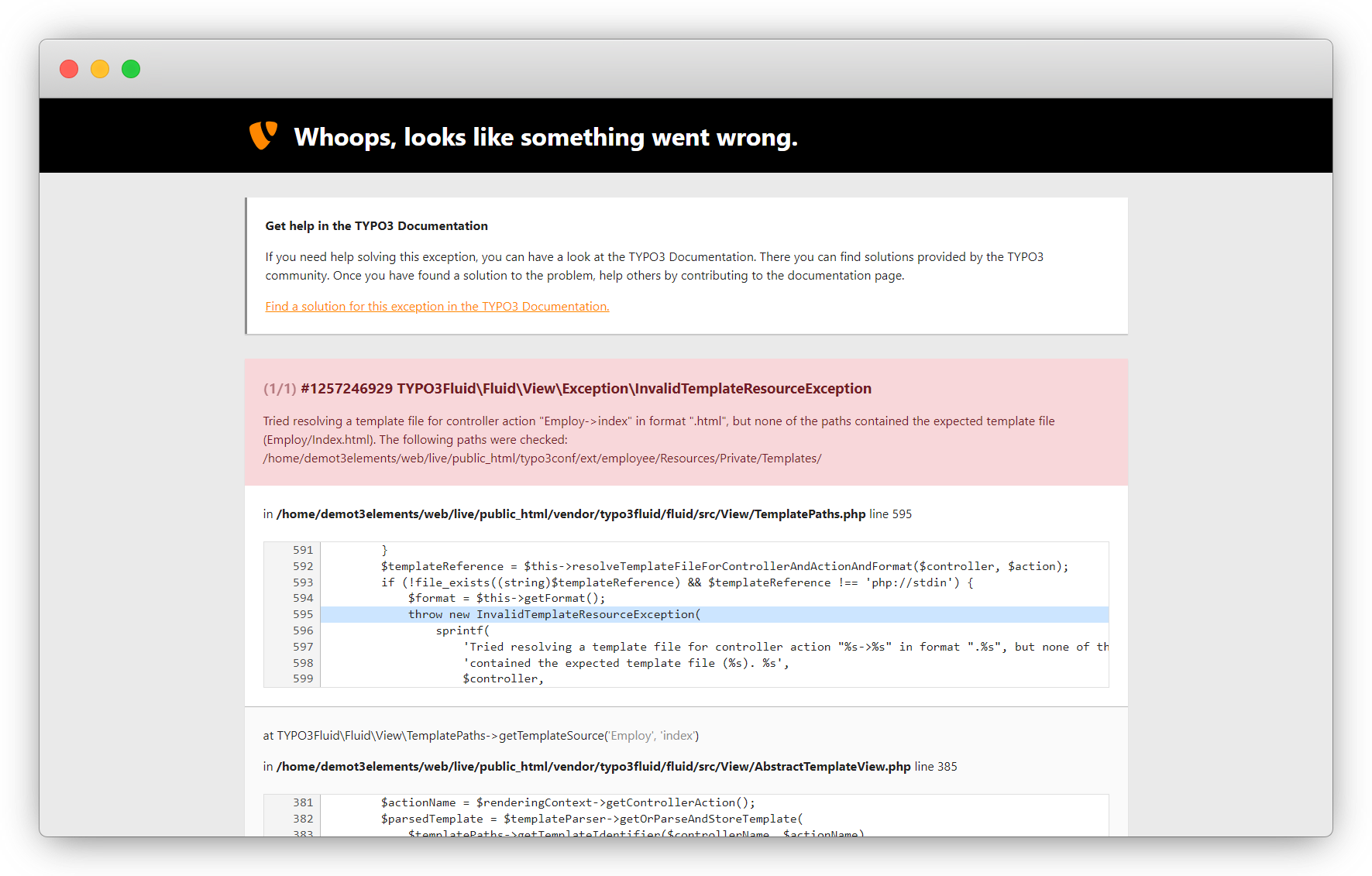
Task: Select the 'Get help in the TYPO3 Documentation' title
Action: tap(377, 226)
